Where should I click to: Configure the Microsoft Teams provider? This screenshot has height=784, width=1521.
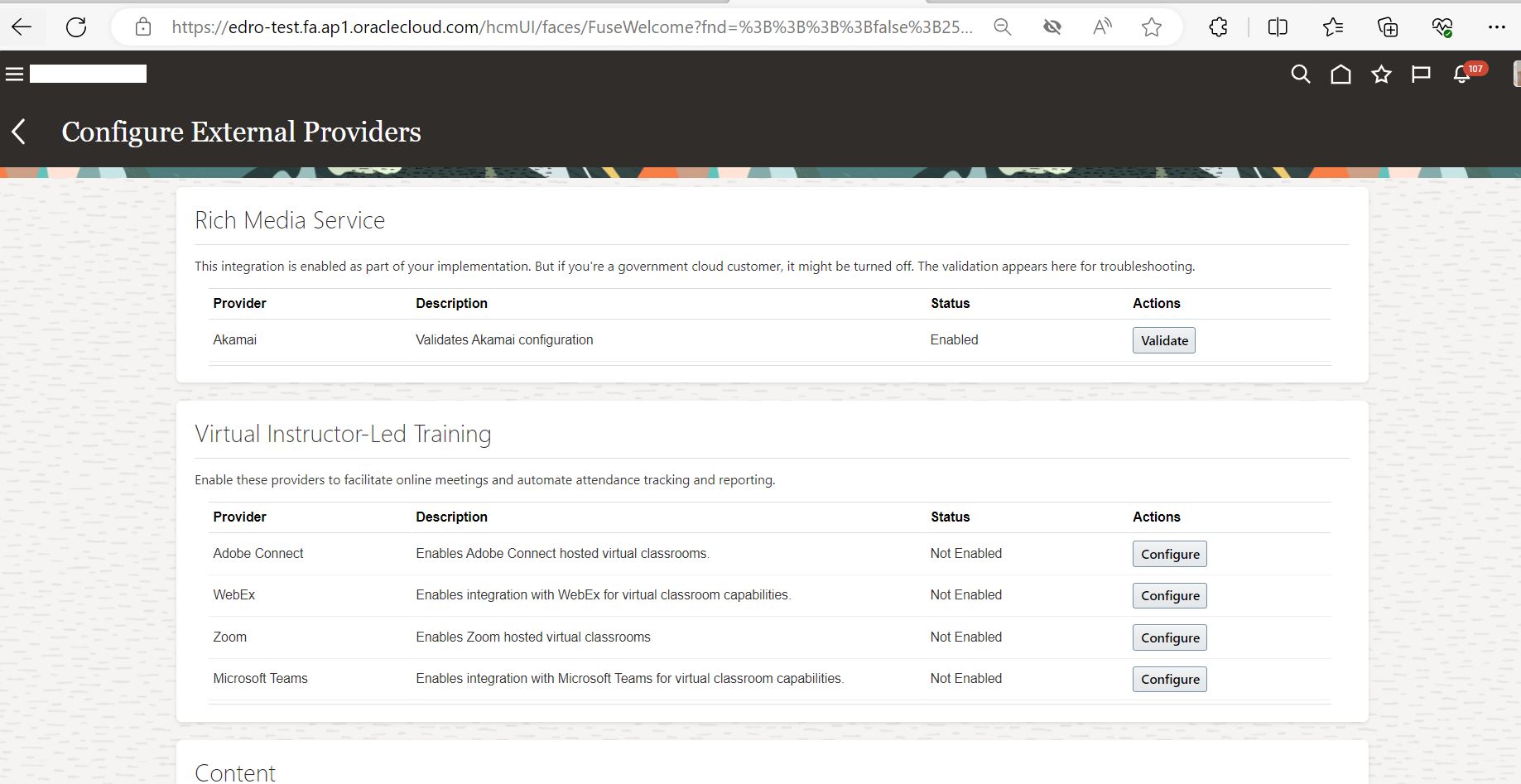coord(1170,679)
